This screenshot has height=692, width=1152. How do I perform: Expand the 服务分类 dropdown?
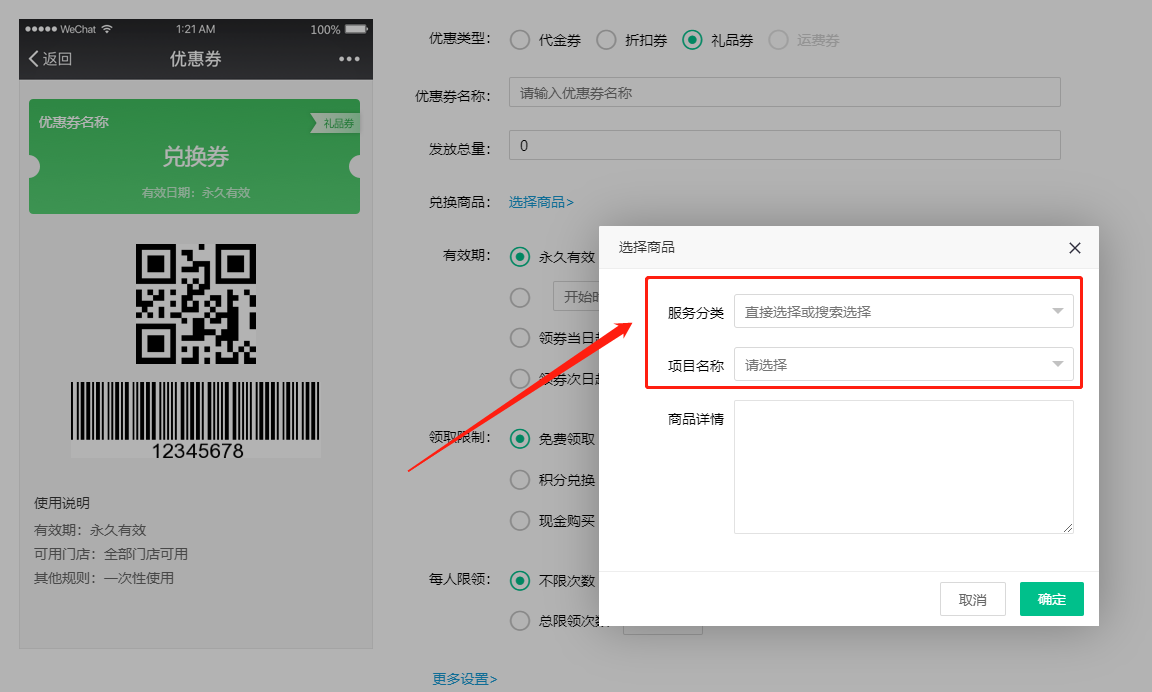click(x=903, y=311)
